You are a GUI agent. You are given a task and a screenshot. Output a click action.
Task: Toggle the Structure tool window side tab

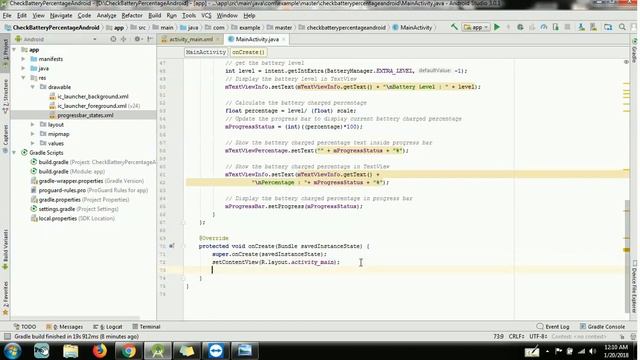coord(5,96)
